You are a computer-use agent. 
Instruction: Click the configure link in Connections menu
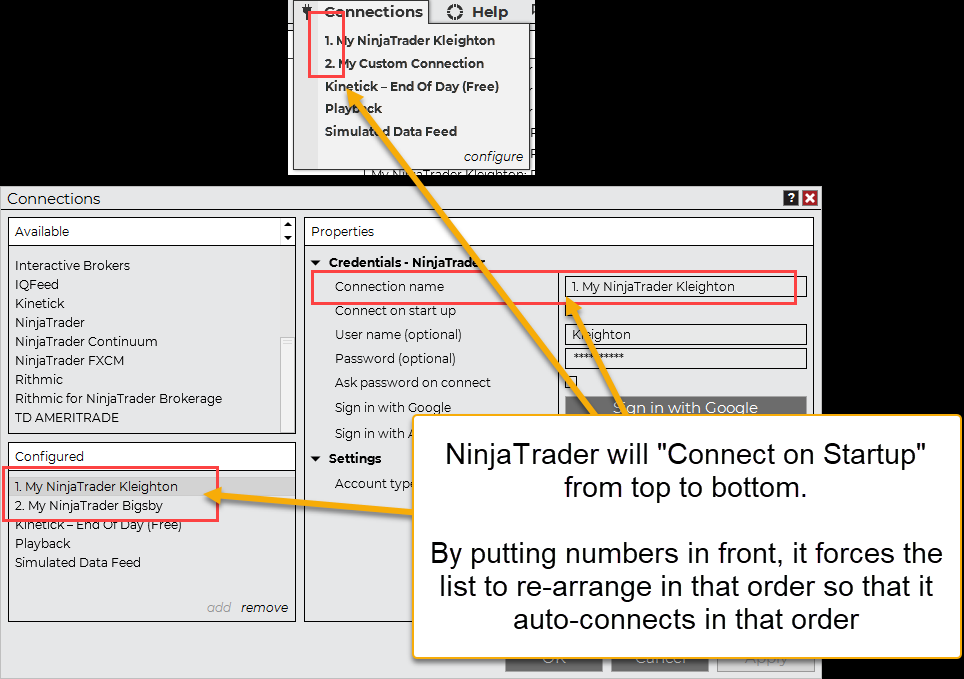click(x=493, y=156)
